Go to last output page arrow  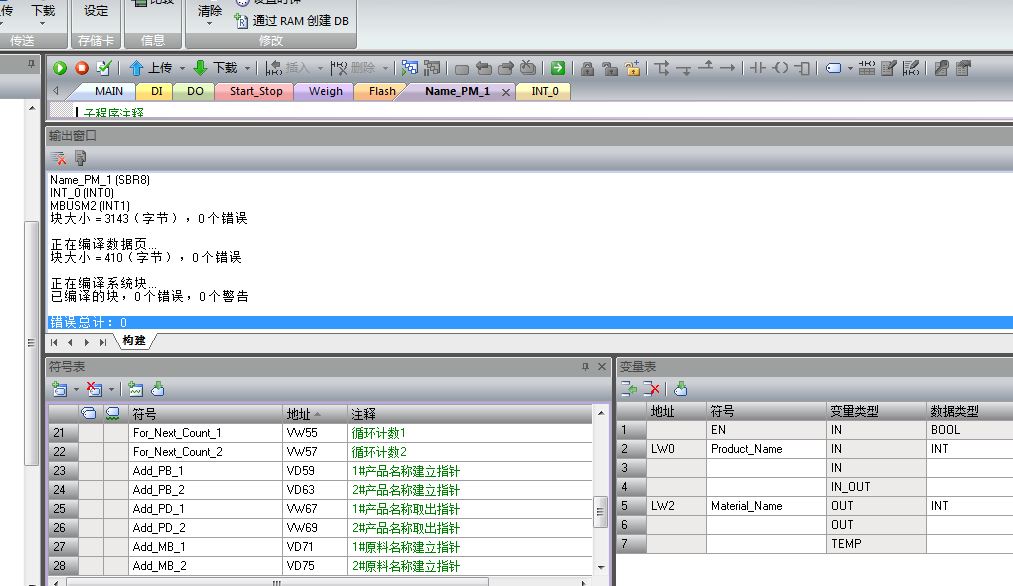pyautogui.click(x=103, y=342)
